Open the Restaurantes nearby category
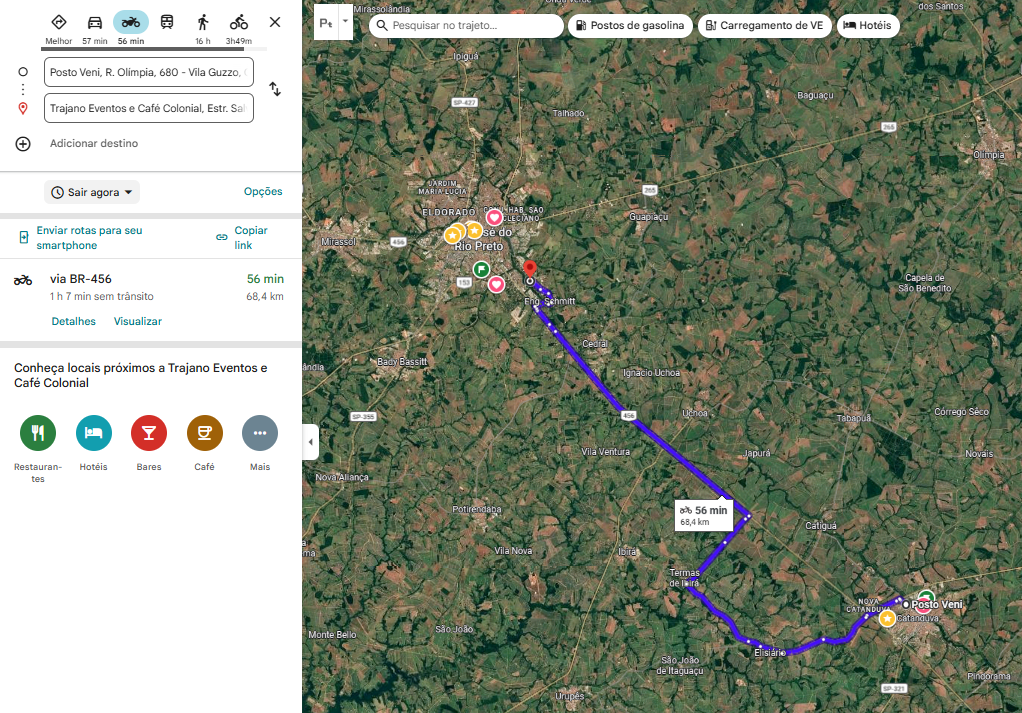 (38, 433)
